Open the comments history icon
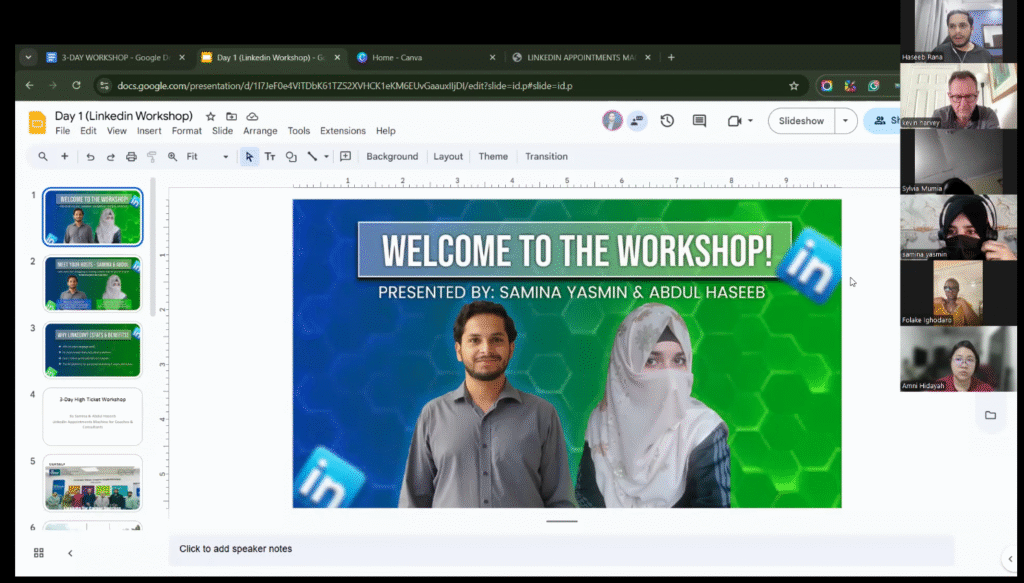 pos(699,121)
